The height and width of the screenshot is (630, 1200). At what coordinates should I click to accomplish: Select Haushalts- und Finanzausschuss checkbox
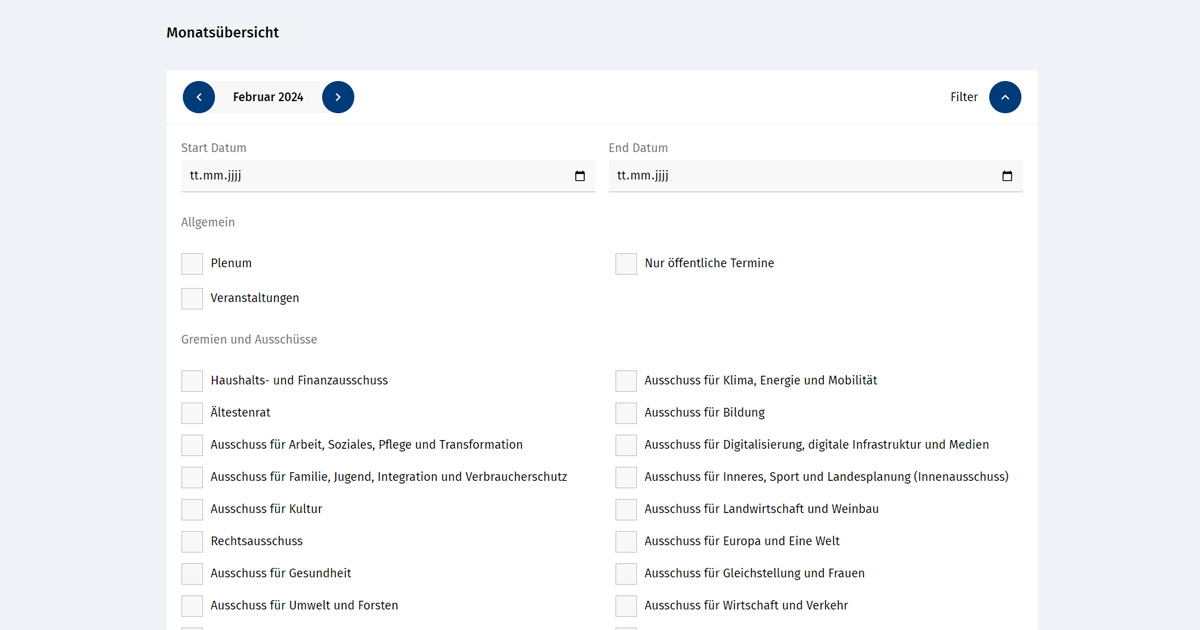click(x=192, y=381)
